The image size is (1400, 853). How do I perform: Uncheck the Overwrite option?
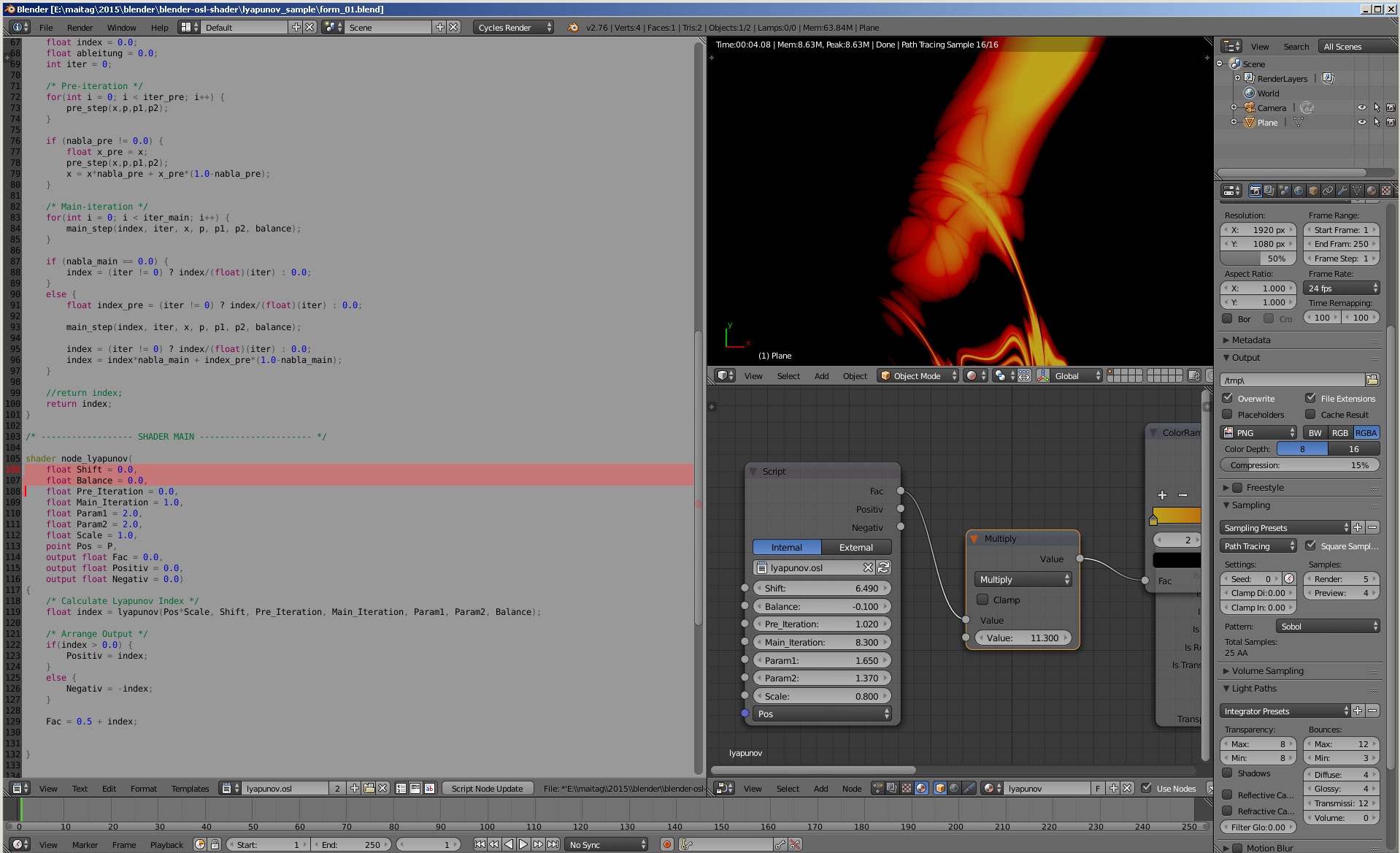[x=1228, y=399]
